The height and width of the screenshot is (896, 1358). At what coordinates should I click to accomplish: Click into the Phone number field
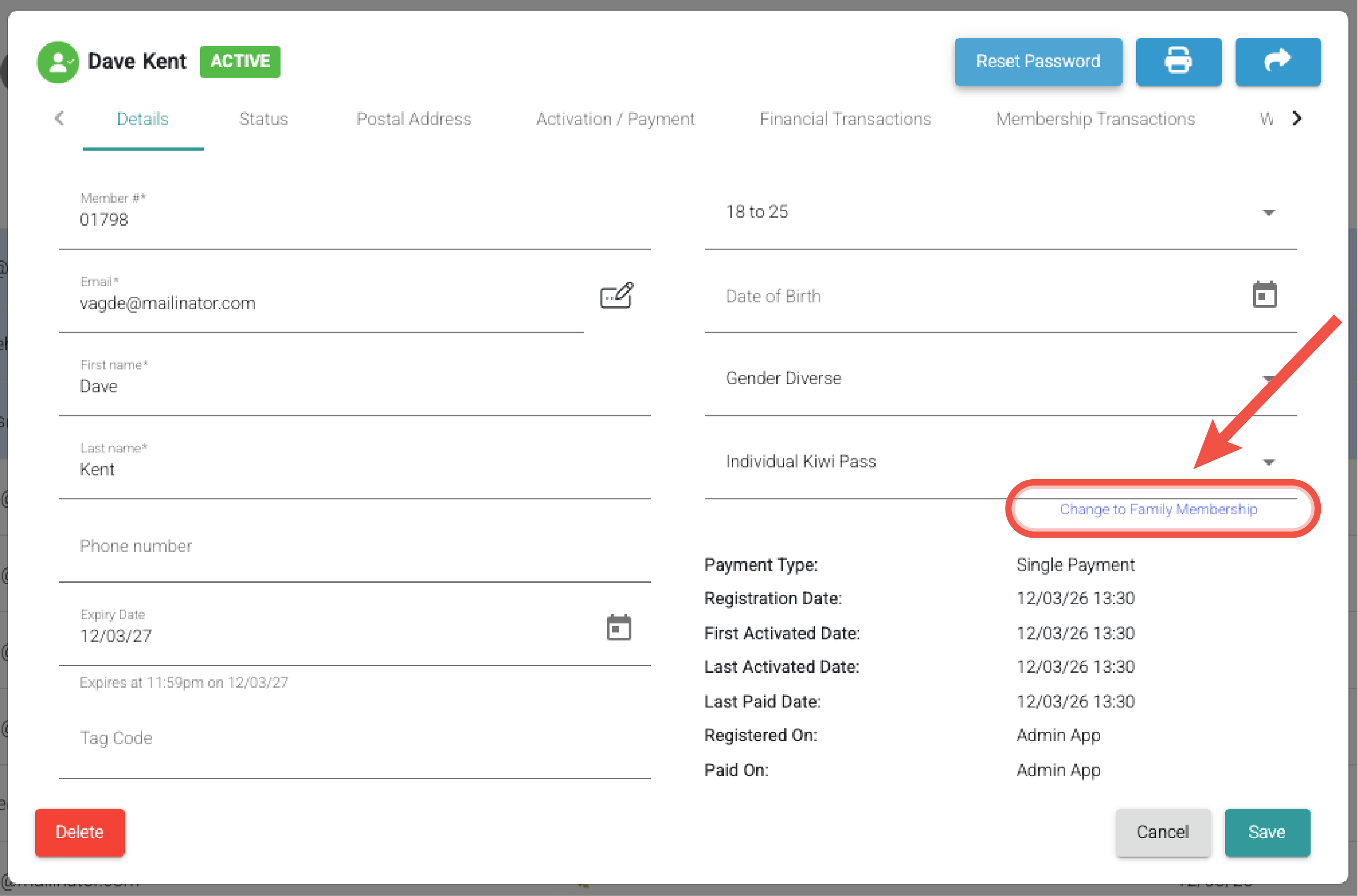(x=354, y=547)
